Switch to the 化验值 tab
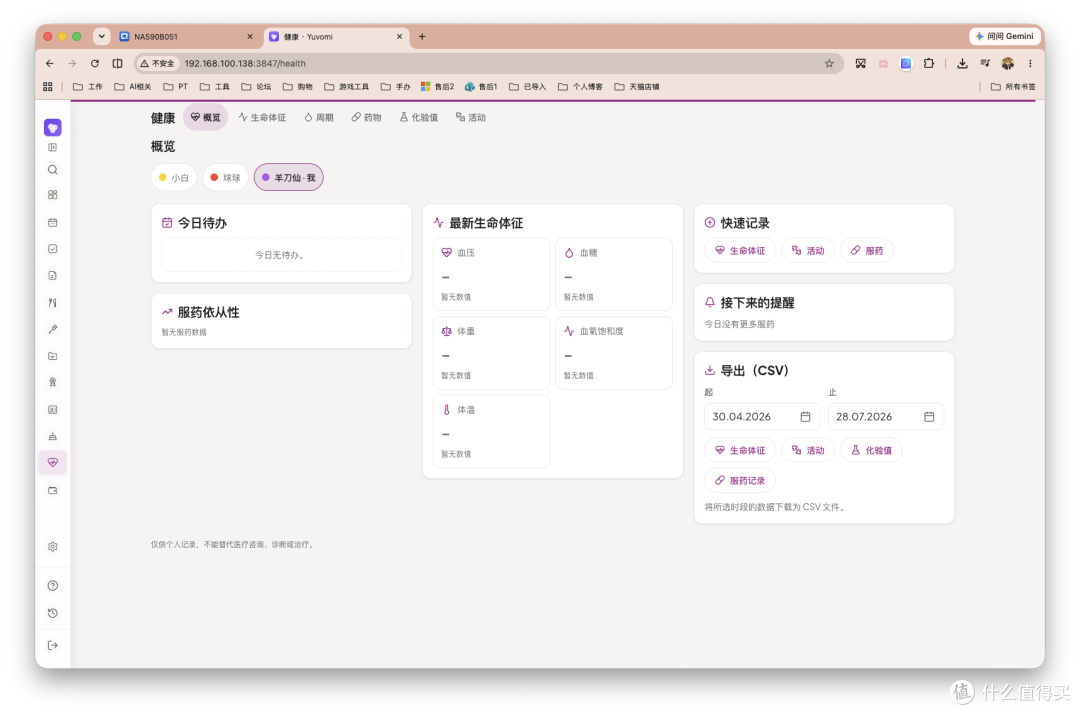The width and height of the screenshot is (1080, 715). pyautogui.click(x=419, y=118)
